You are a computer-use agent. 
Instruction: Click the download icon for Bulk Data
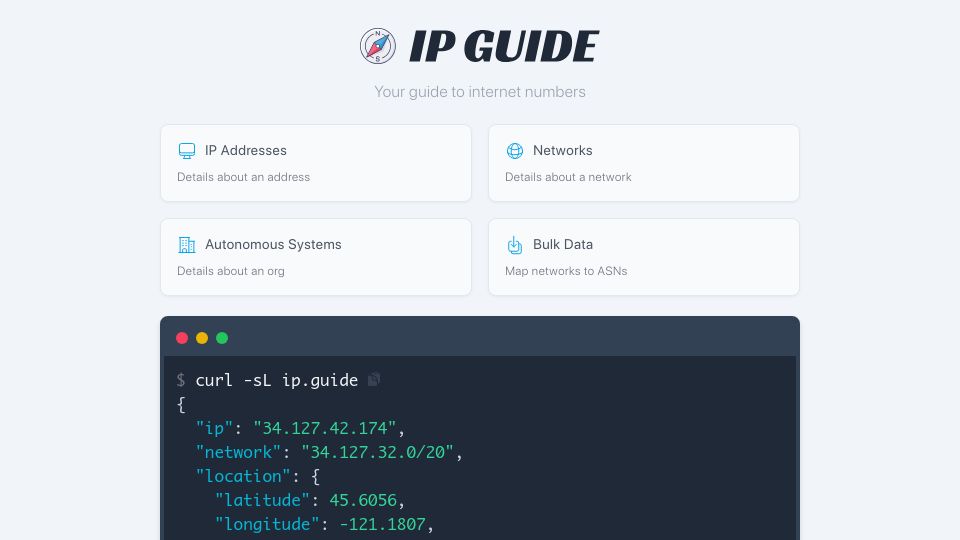[515, 245]
